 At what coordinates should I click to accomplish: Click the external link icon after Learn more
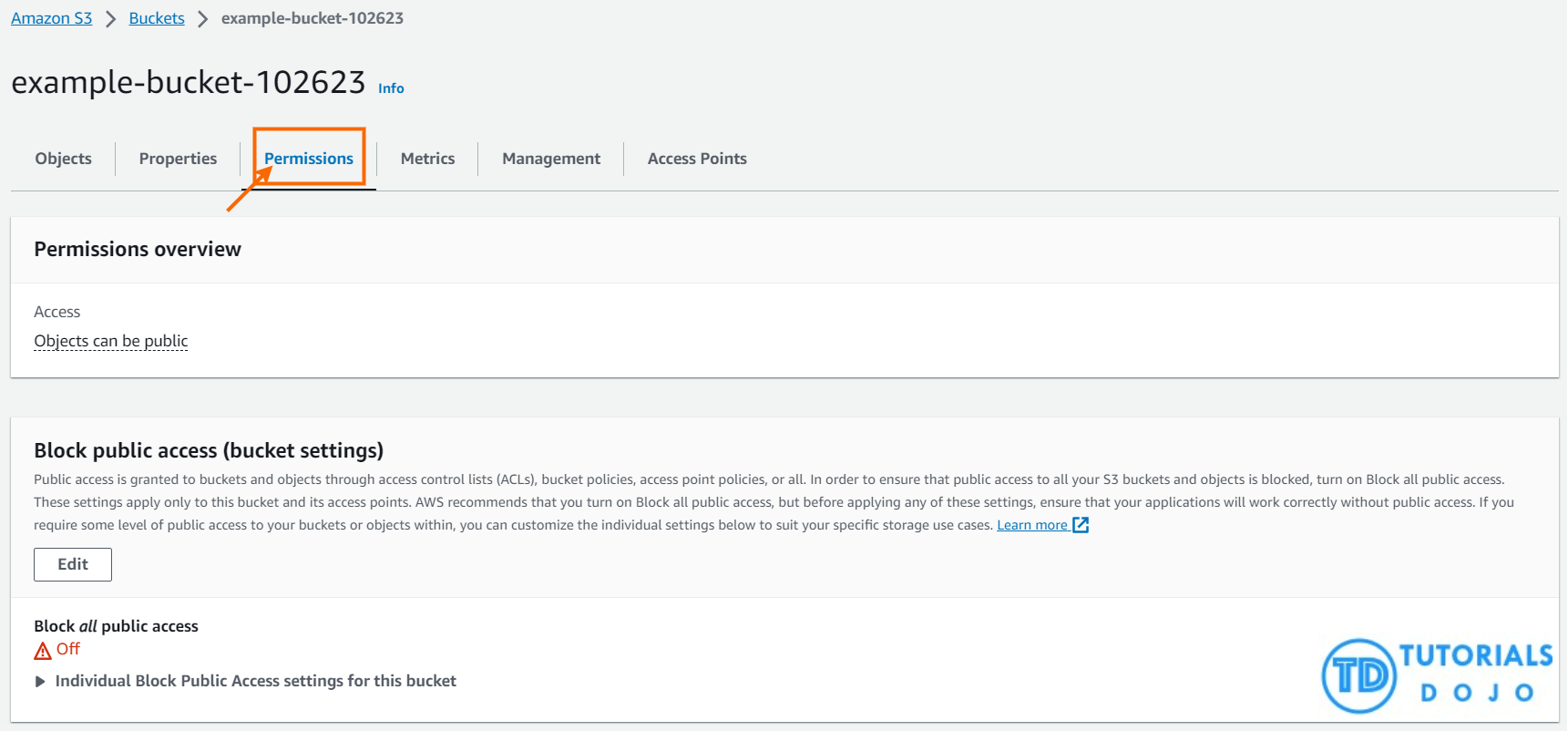[x=1081, y=525]
